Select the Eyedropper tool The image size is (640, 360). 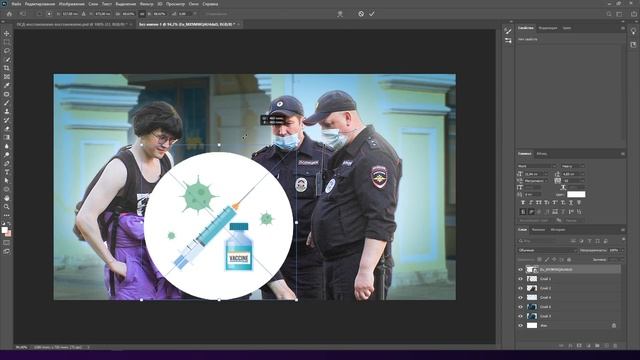click(x=7, y=85)
